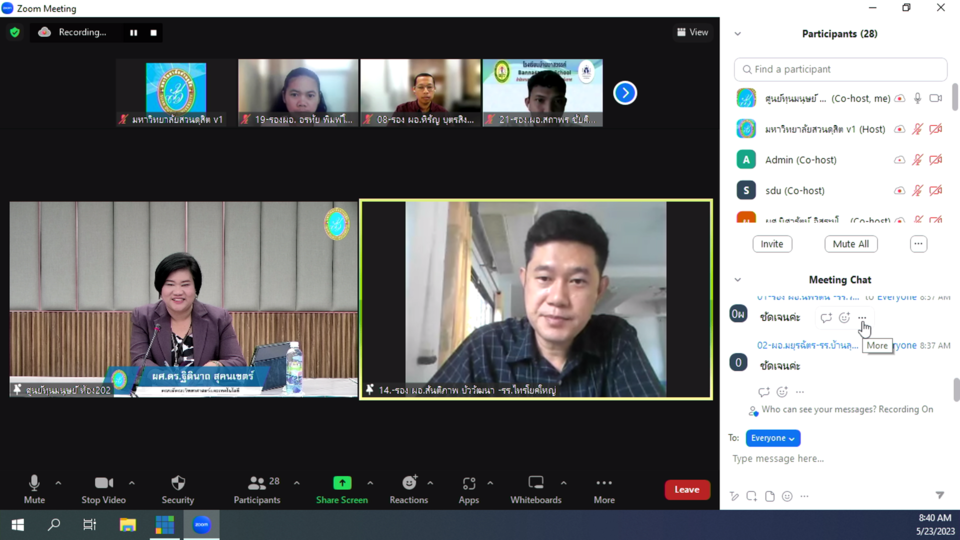The width and height of the screenshot is (960, 540).
Task: Stop the meeting recording
Action: 154,32
